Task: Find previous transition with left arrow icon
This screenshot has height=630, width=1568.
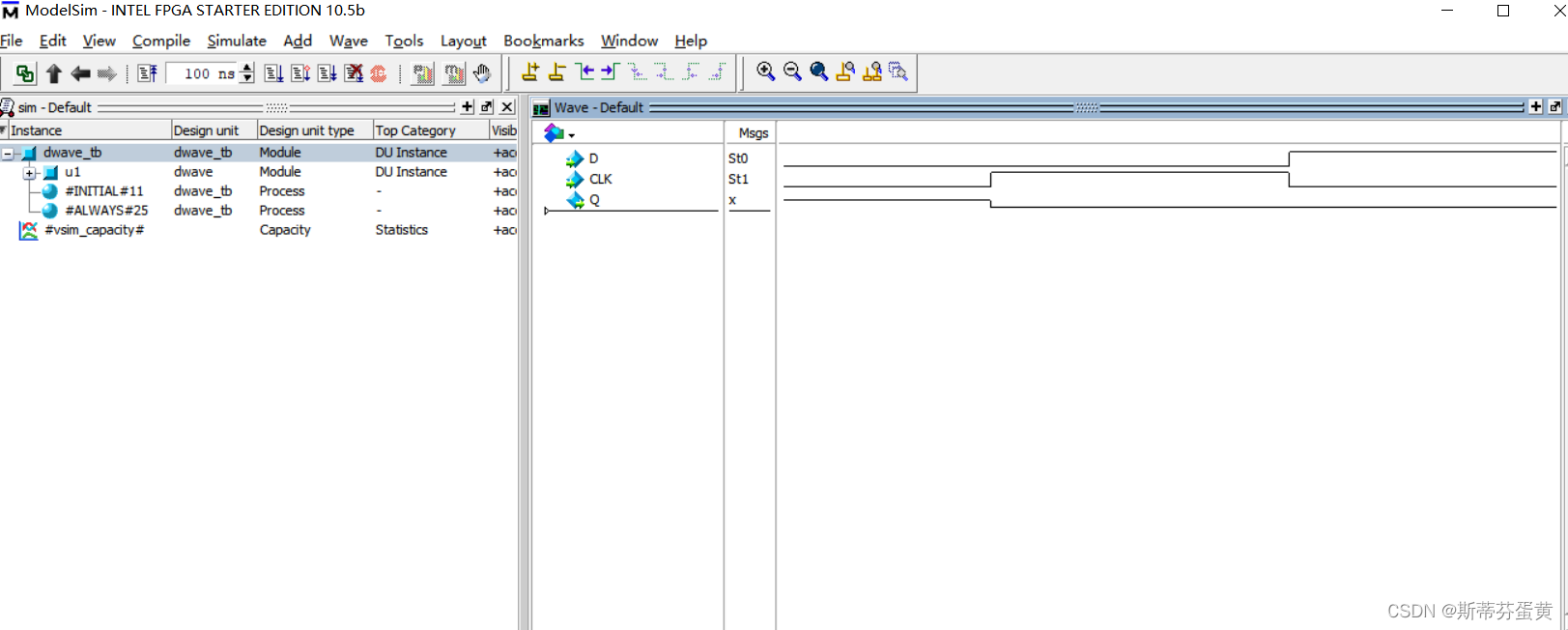Action: point(584,72)
